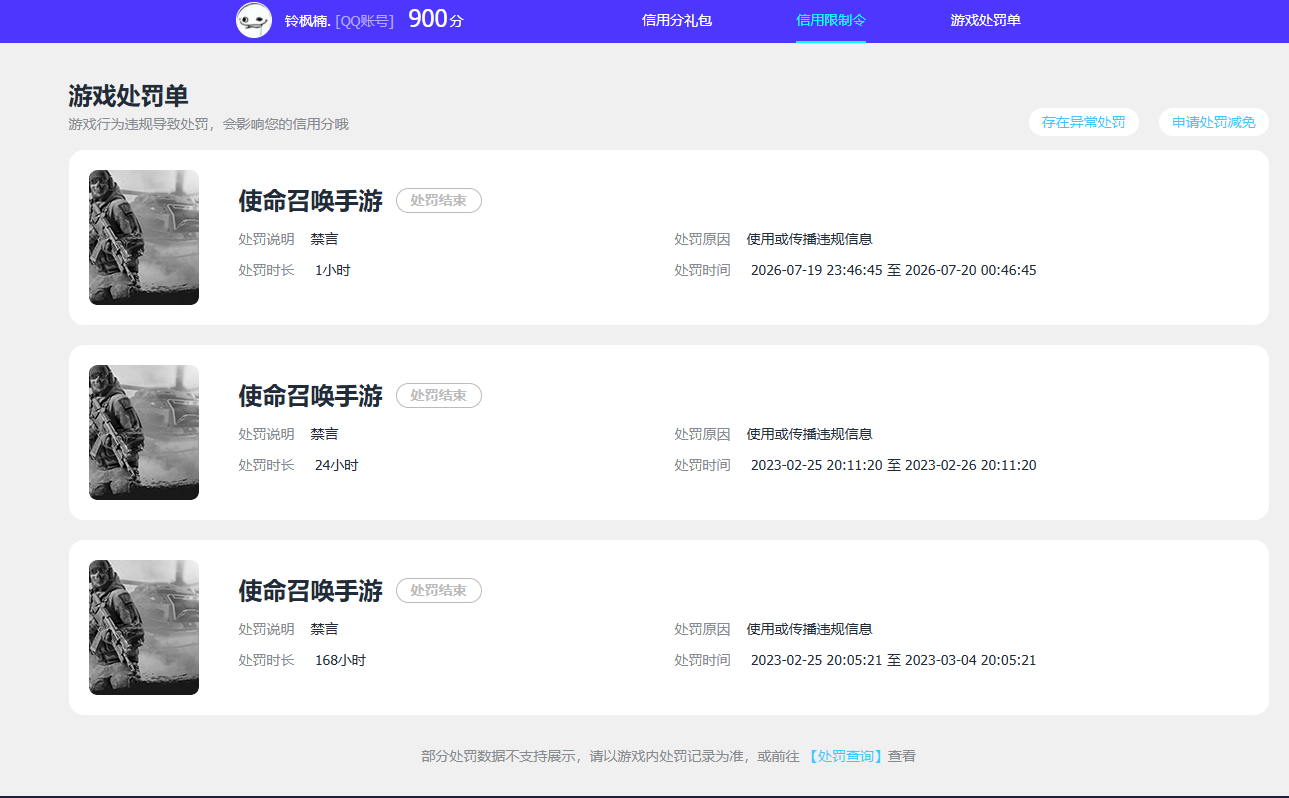Click the username 铃枫楠. in header
1289x798 pixels.
pyautogui.click(x=307, y=20)
